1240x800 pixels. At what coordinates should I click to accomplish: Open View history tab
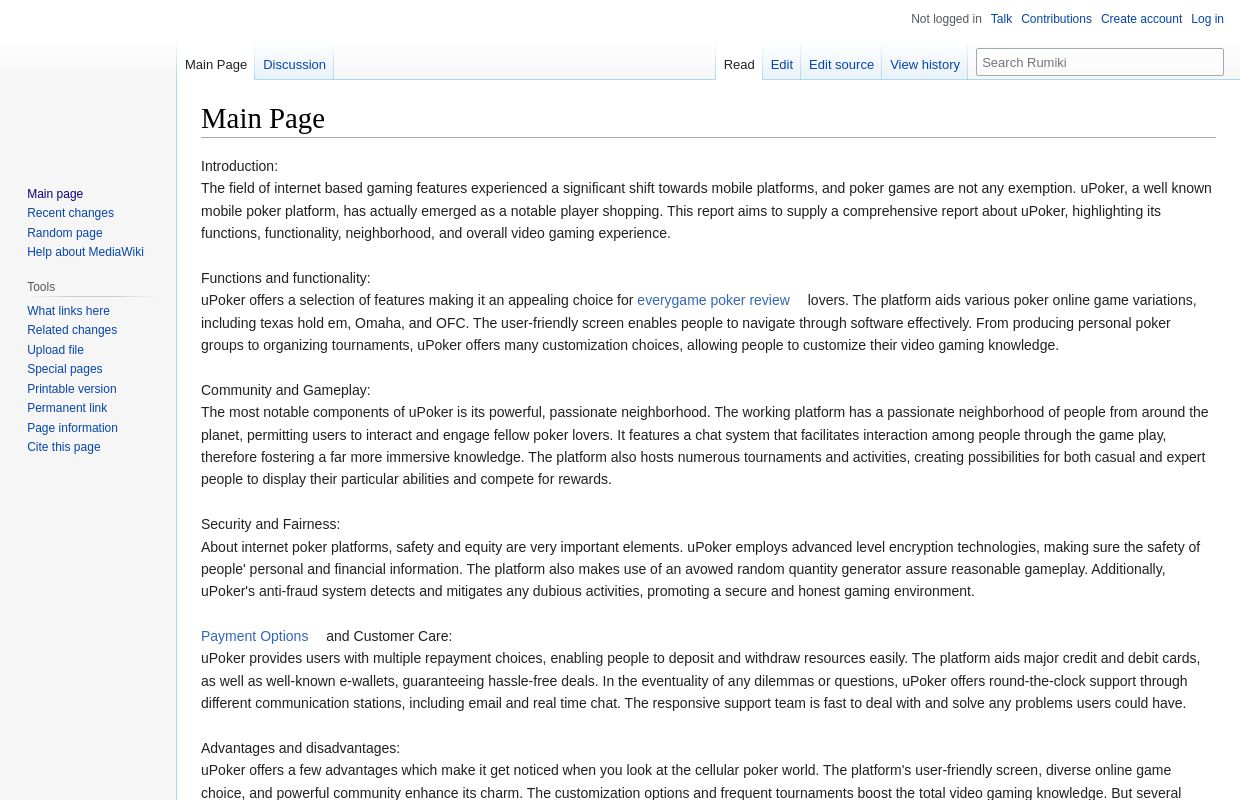pos(924,64)
